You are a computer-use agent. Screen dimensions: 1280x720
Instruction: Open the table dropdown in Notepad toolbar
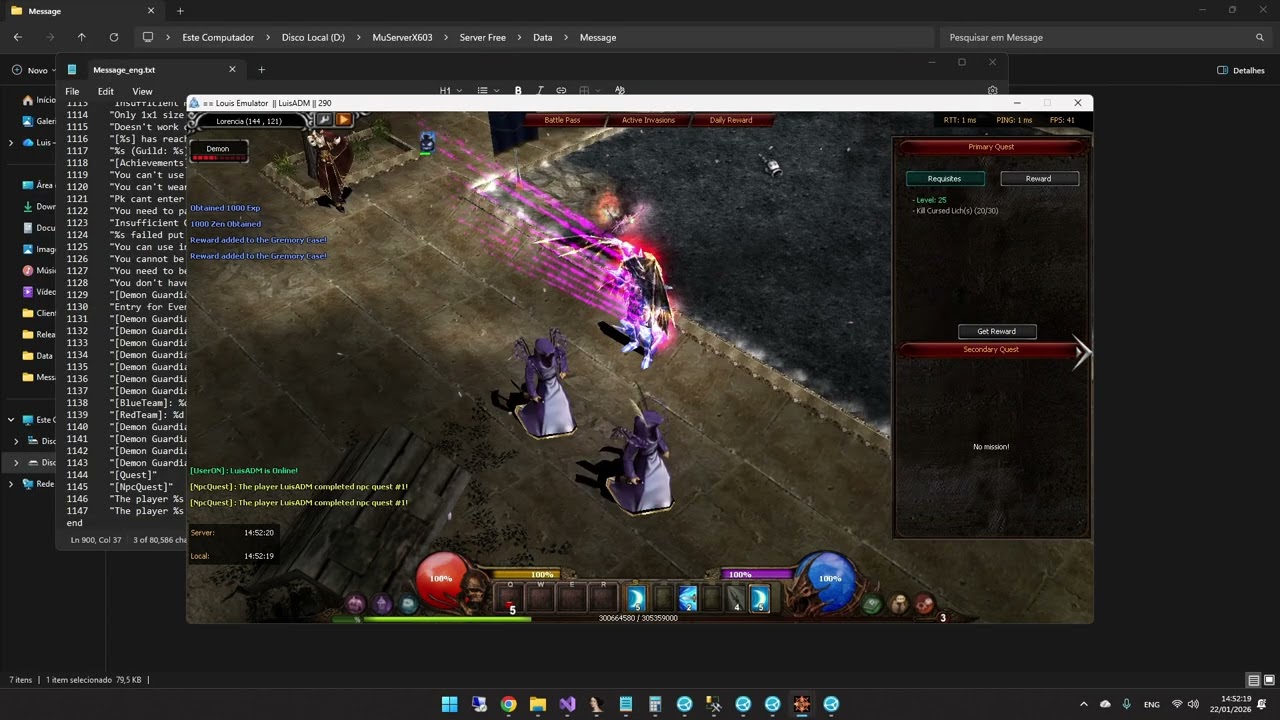click(588, 90)
